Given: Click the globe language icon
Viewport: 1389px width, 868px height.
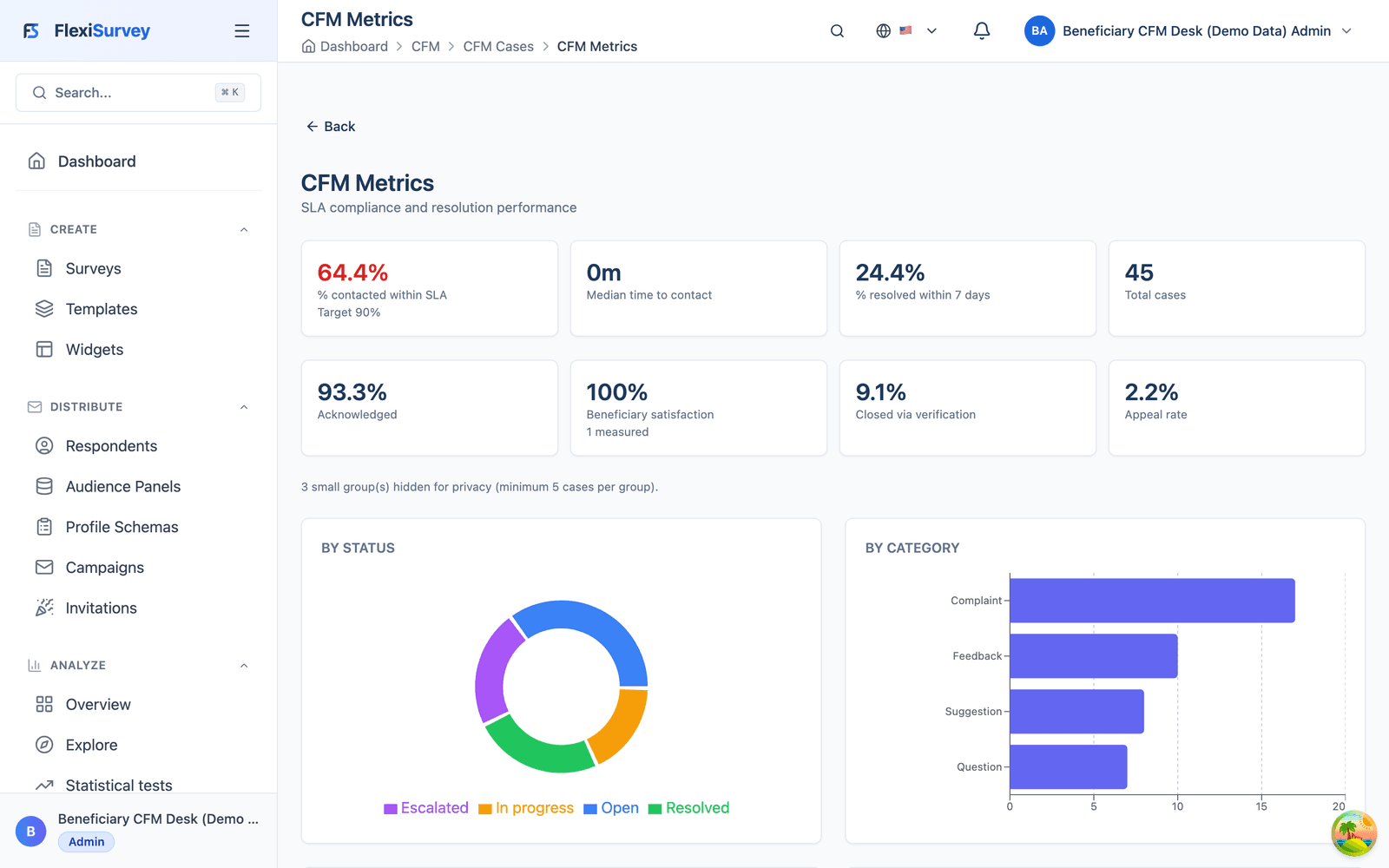Looking at the screenshot, I should (883, 31).
